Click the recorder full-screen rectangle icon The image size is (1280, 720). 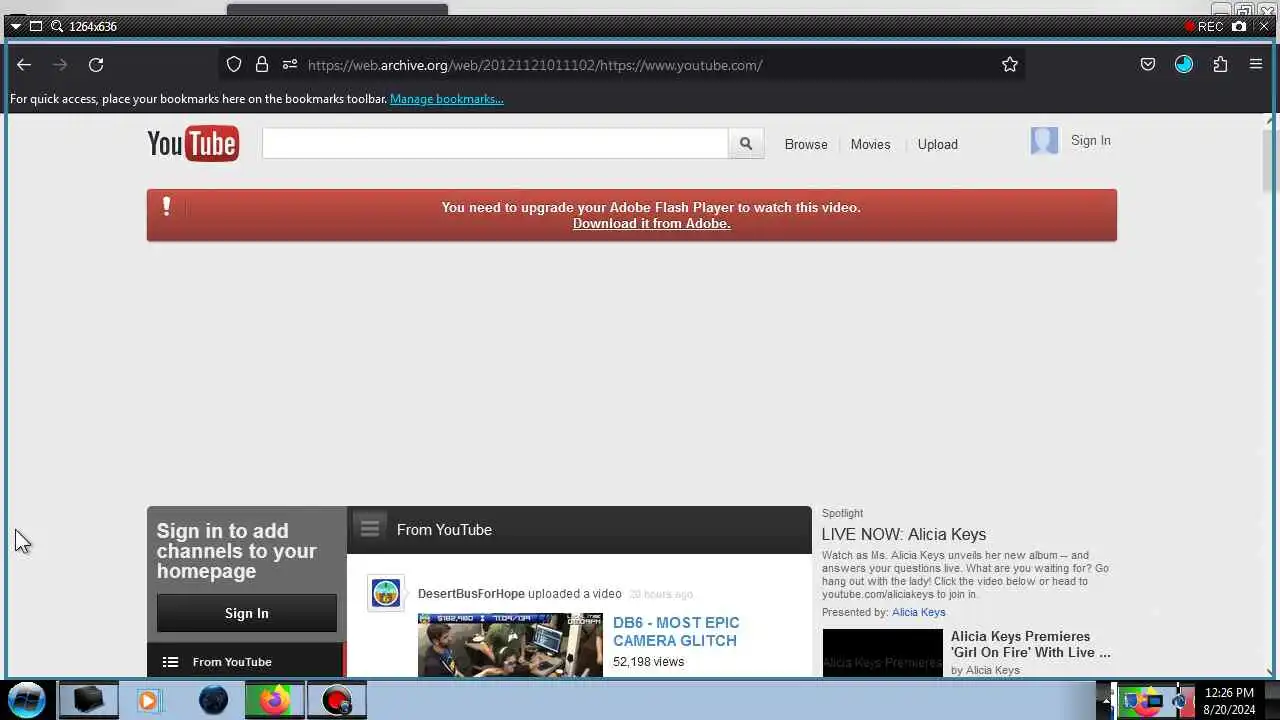[x=36, y=26]
